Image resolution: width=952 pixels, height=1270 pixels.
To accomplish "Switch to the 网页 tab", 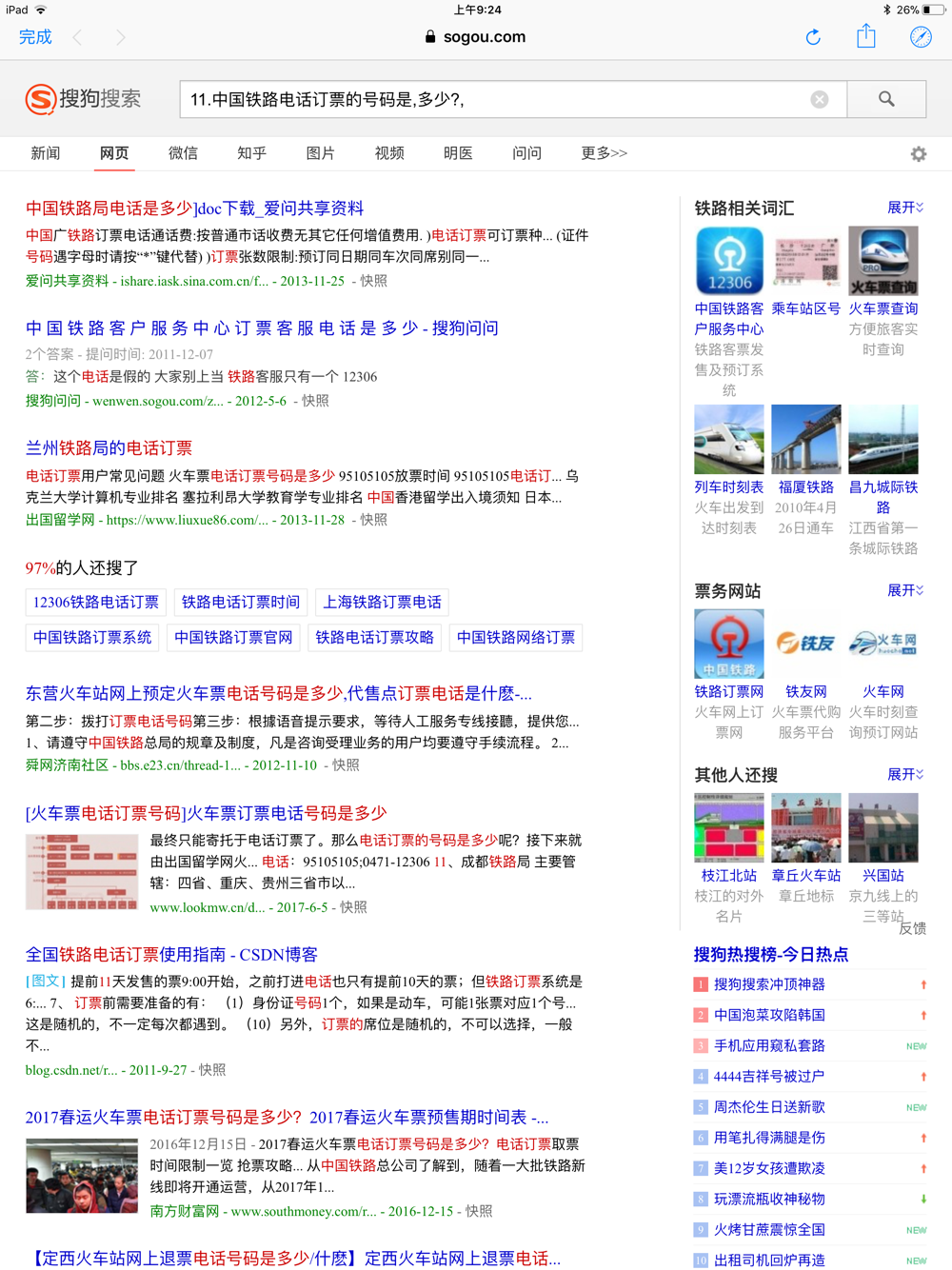I will [x=114, y=153].
